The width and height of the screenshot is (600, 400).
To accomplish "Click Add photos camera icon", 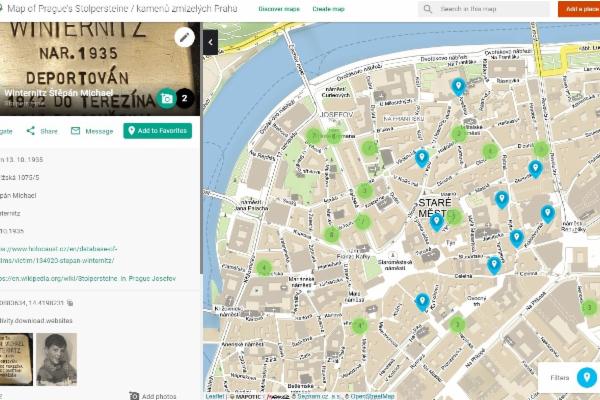I will (134, 396).
